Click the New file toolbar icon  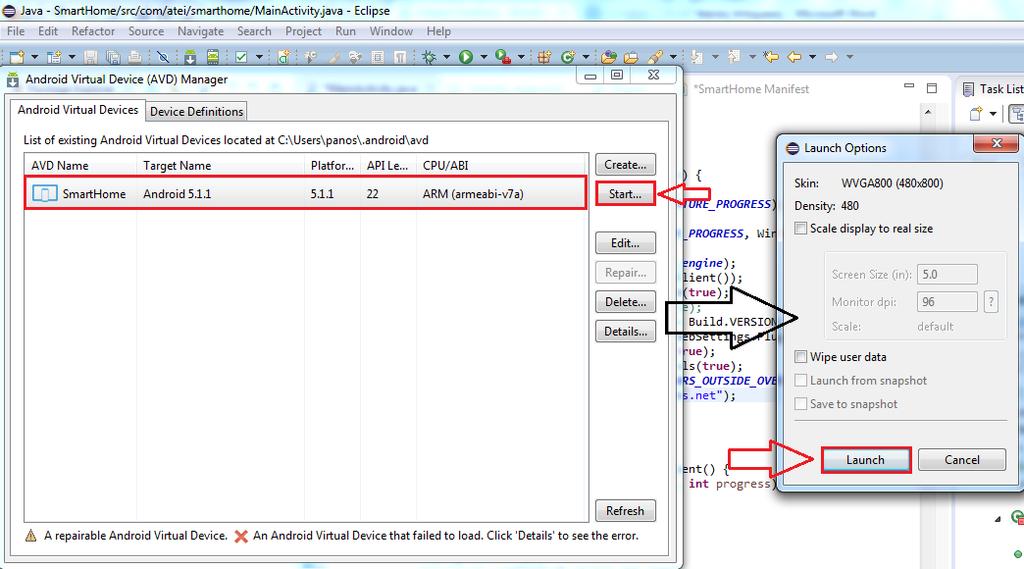point(17,57)
